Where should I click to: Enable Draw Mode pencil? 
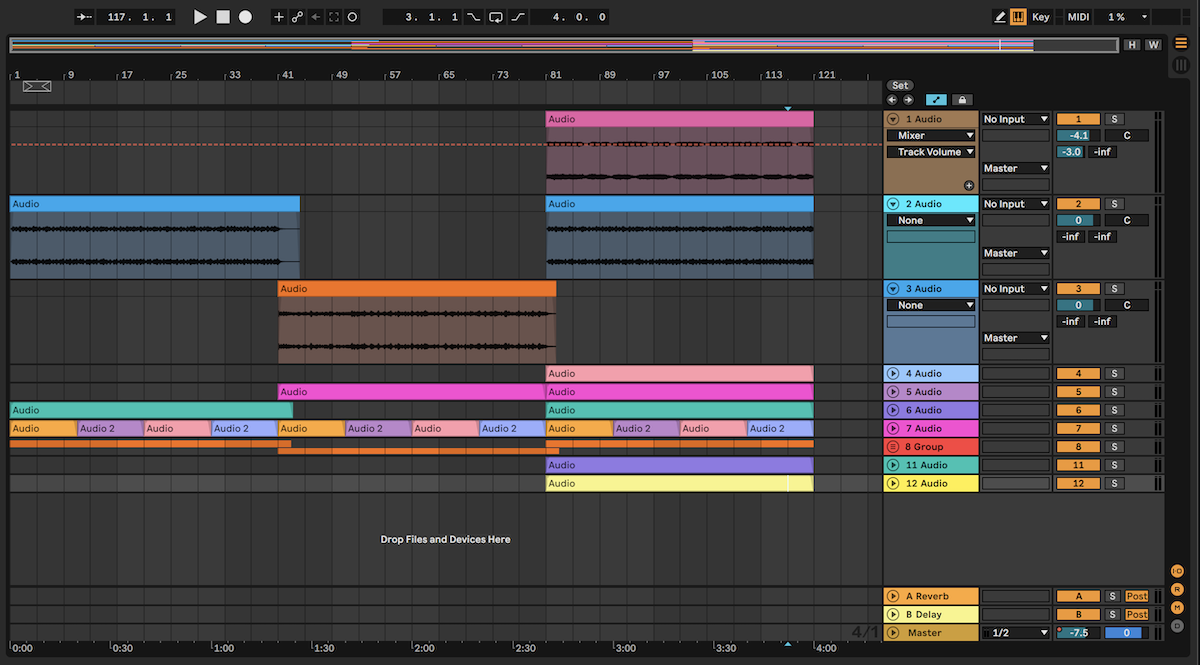(1000, 17)
